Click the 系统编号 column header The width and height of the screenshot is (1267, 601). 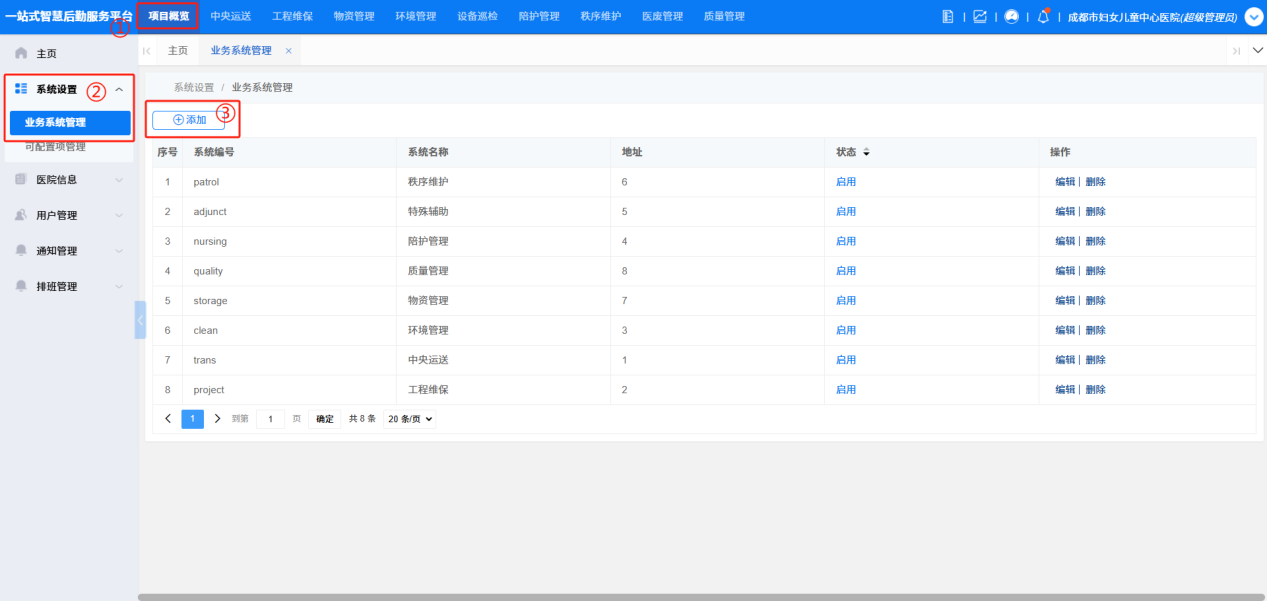[214, 152]
